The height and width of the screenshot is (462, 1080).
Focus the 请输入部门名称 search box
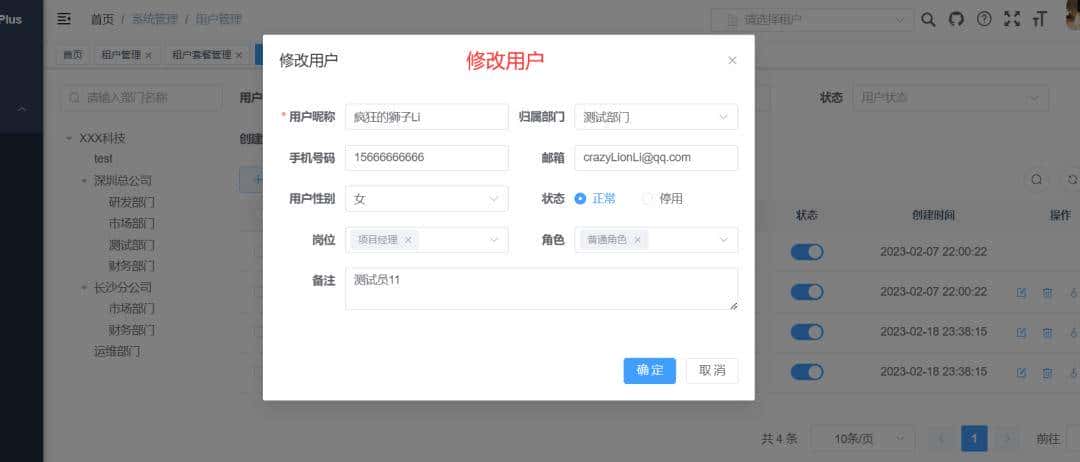pos(142,98)
